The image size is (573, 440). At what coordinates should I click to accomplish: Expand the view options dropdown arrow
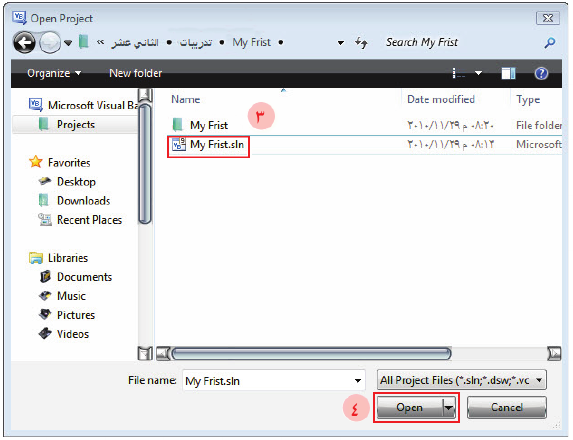click(478, 73)
